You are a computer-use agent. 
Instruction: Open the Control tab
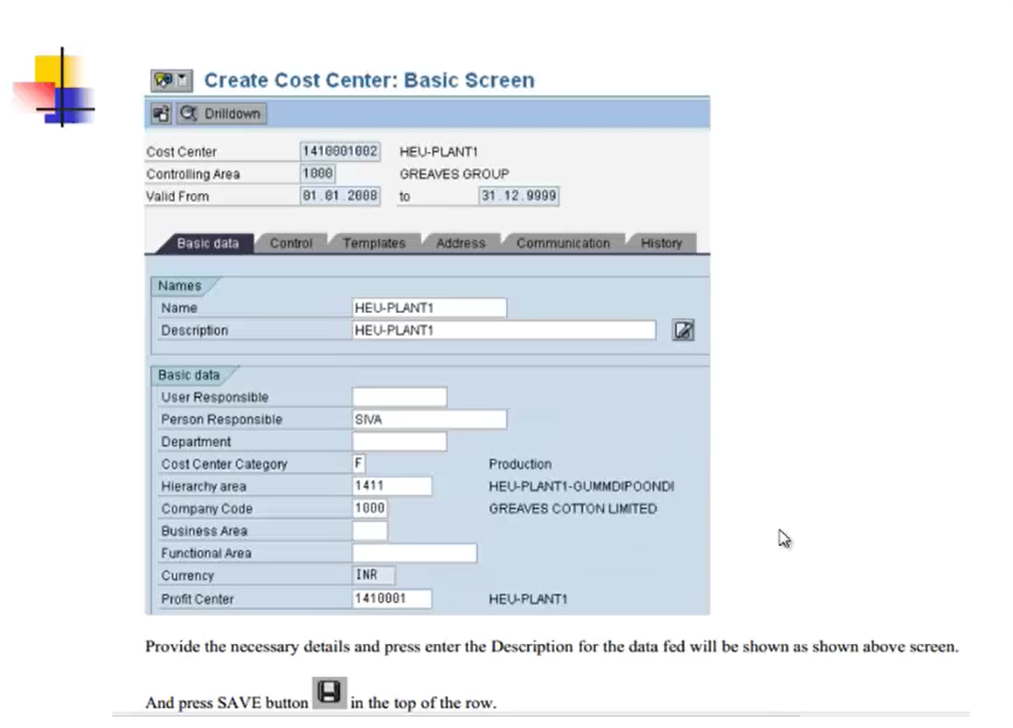(x=291, y=244)
